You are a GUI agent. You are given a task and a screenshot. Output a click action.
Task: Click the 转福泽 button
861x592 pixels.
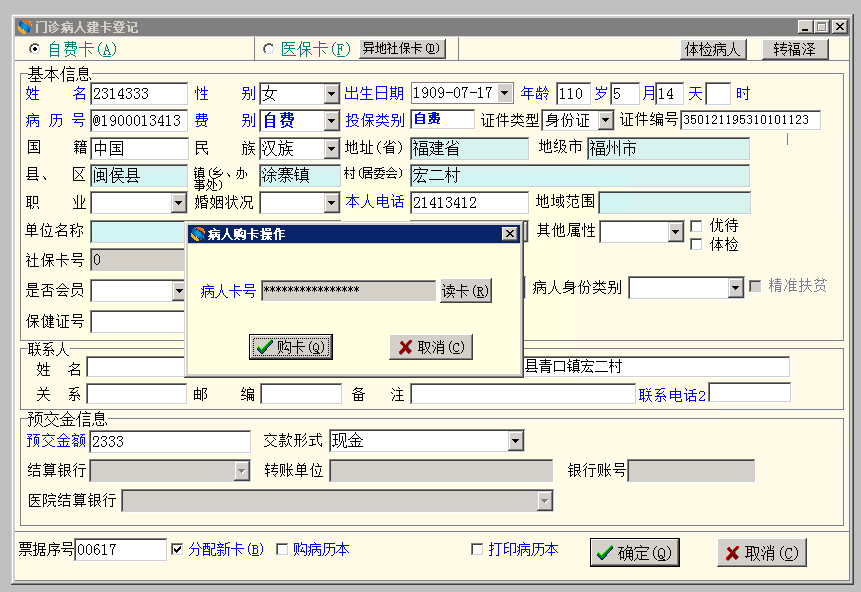pyautogui.click(x=795, y=49)
